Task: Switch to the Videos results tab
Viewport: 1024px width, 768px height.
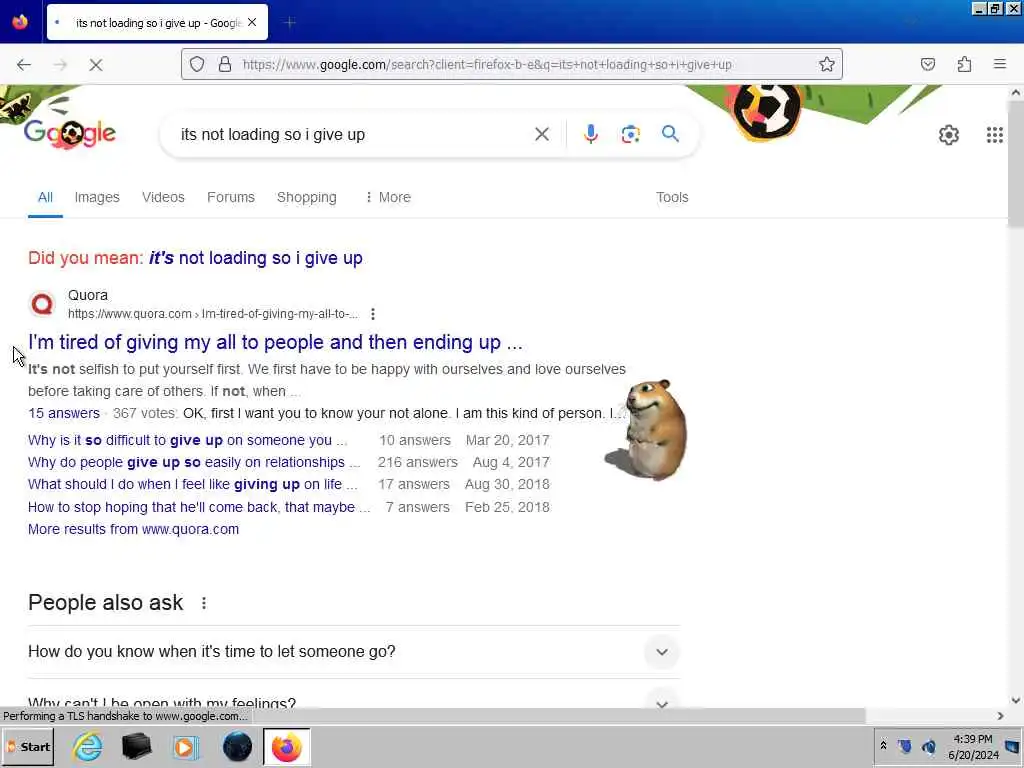Action: [x=163, y=197]
